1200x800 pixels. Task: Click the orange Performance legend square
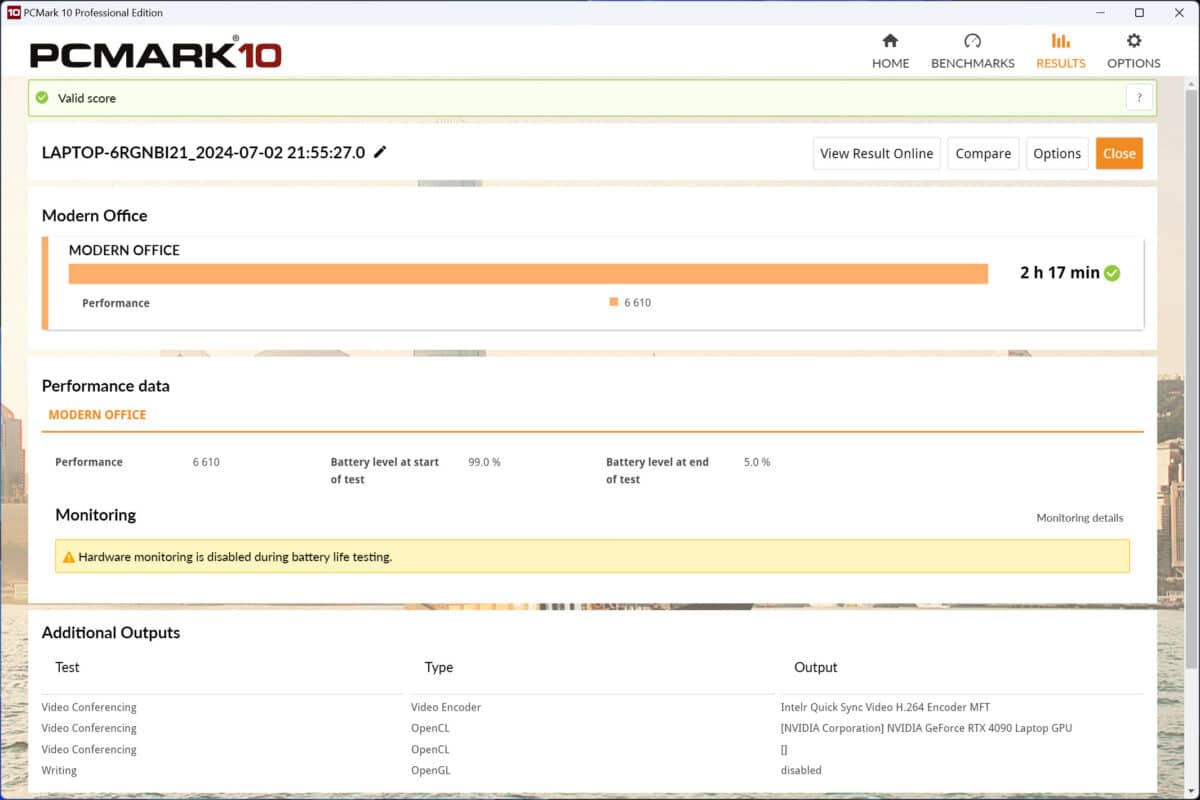tap(613, 302)
